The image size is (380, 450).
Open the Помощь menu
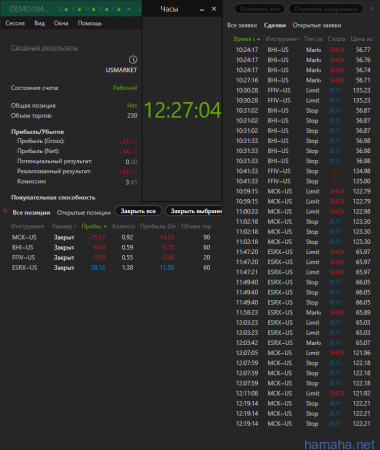point(90,23)
